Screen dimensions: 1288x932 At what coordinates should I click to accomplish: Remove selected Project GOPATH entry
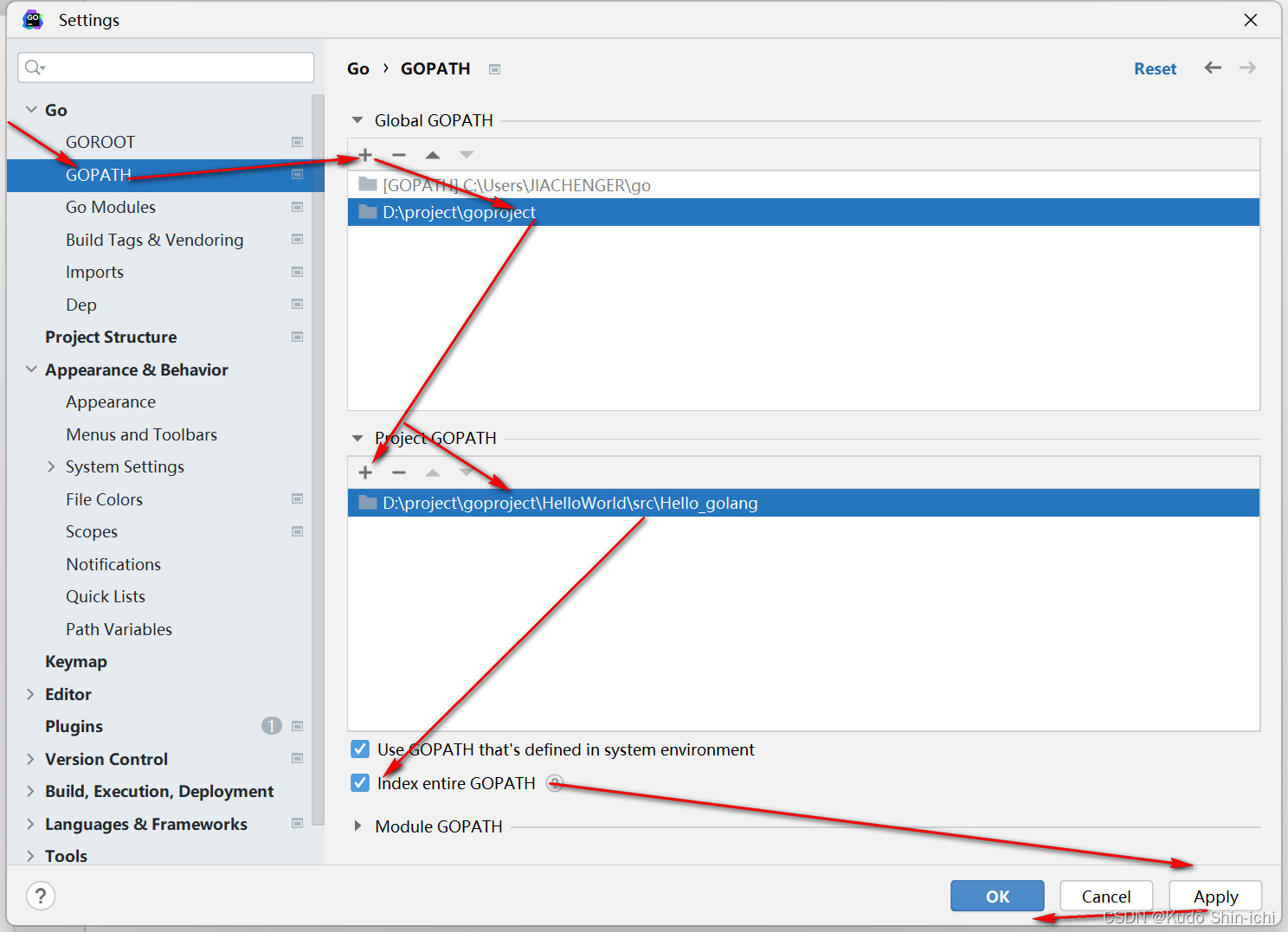399,472
